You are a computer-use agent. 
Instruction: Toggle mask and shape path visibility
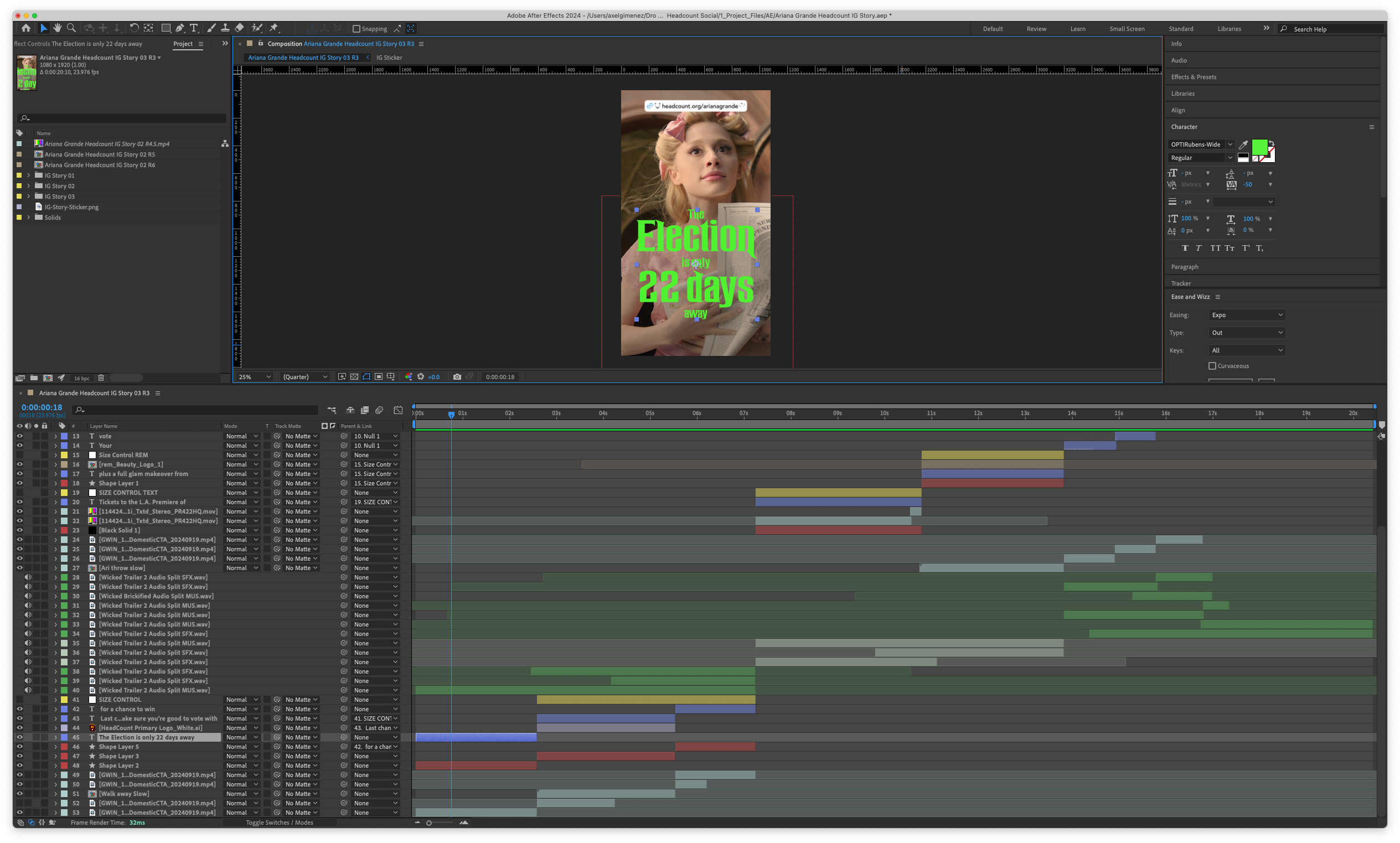pyautogui.click(x=366, y=376)
